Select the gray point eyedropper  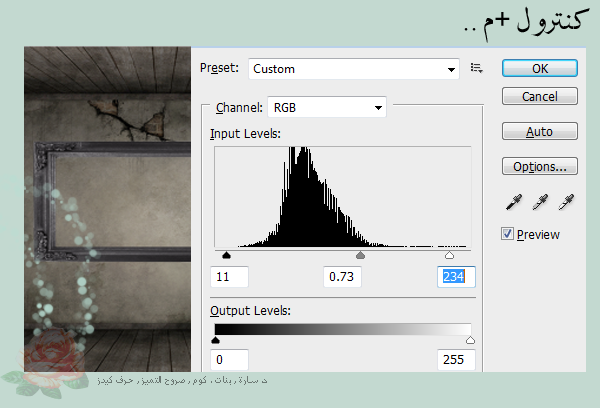[540, 202]
